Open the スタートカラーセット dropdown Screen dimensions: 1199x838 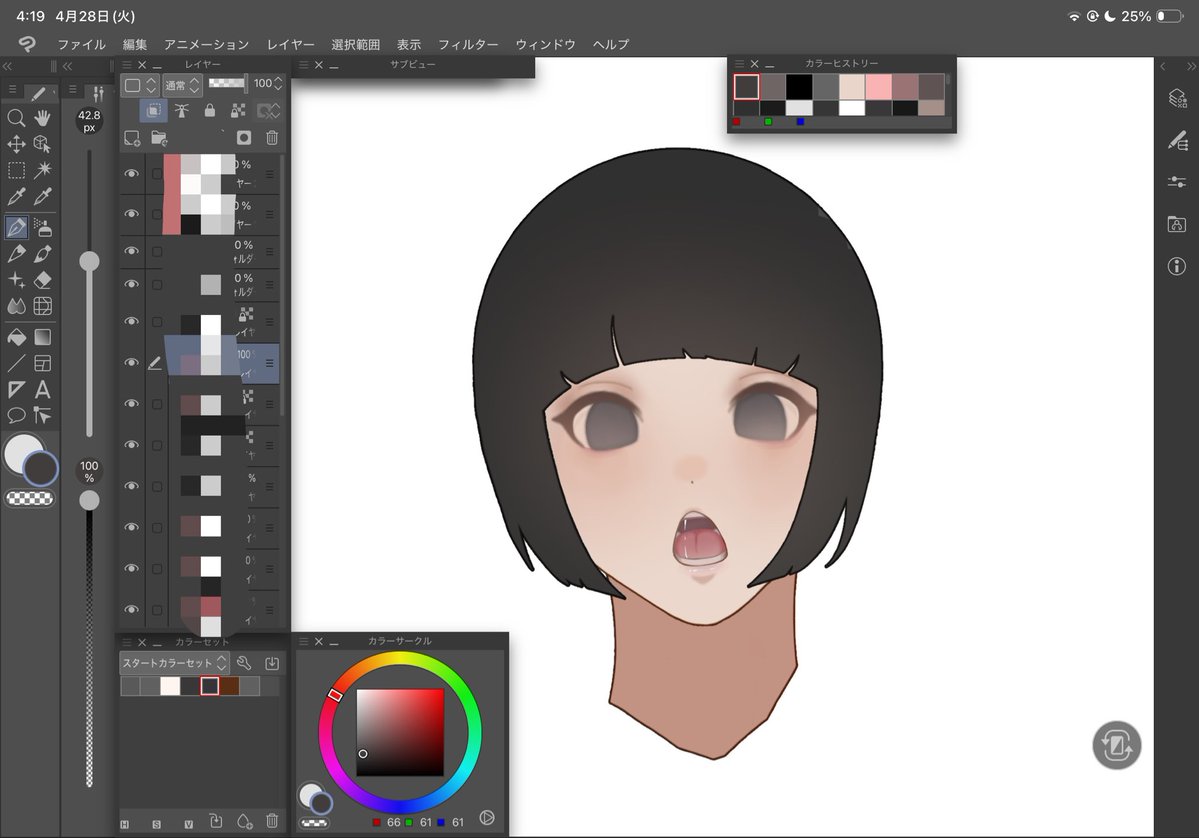[174, 663]
